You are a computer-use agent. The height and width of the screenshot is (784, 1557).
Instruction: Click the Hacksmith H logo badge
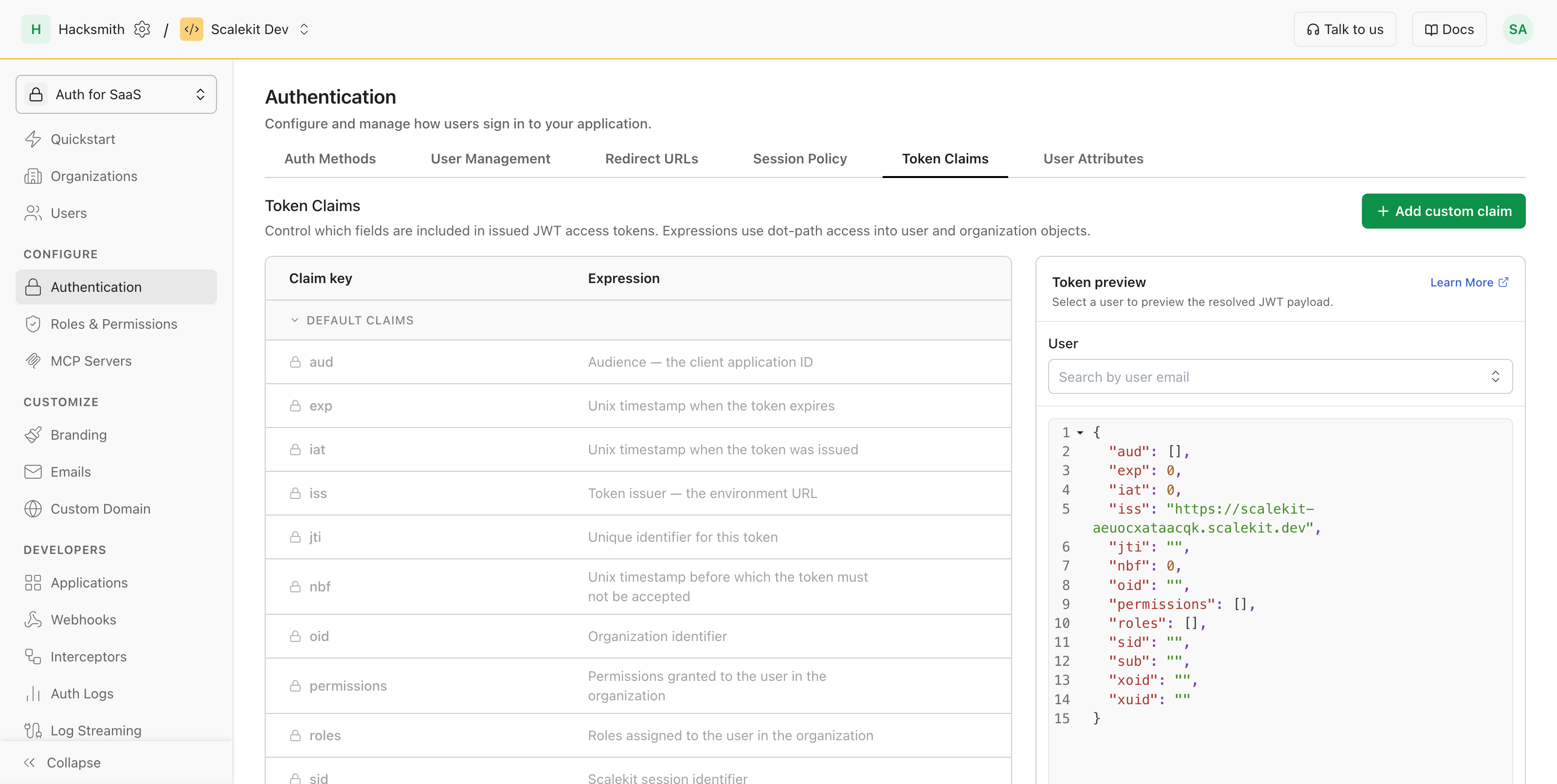(x=36, y=29)
